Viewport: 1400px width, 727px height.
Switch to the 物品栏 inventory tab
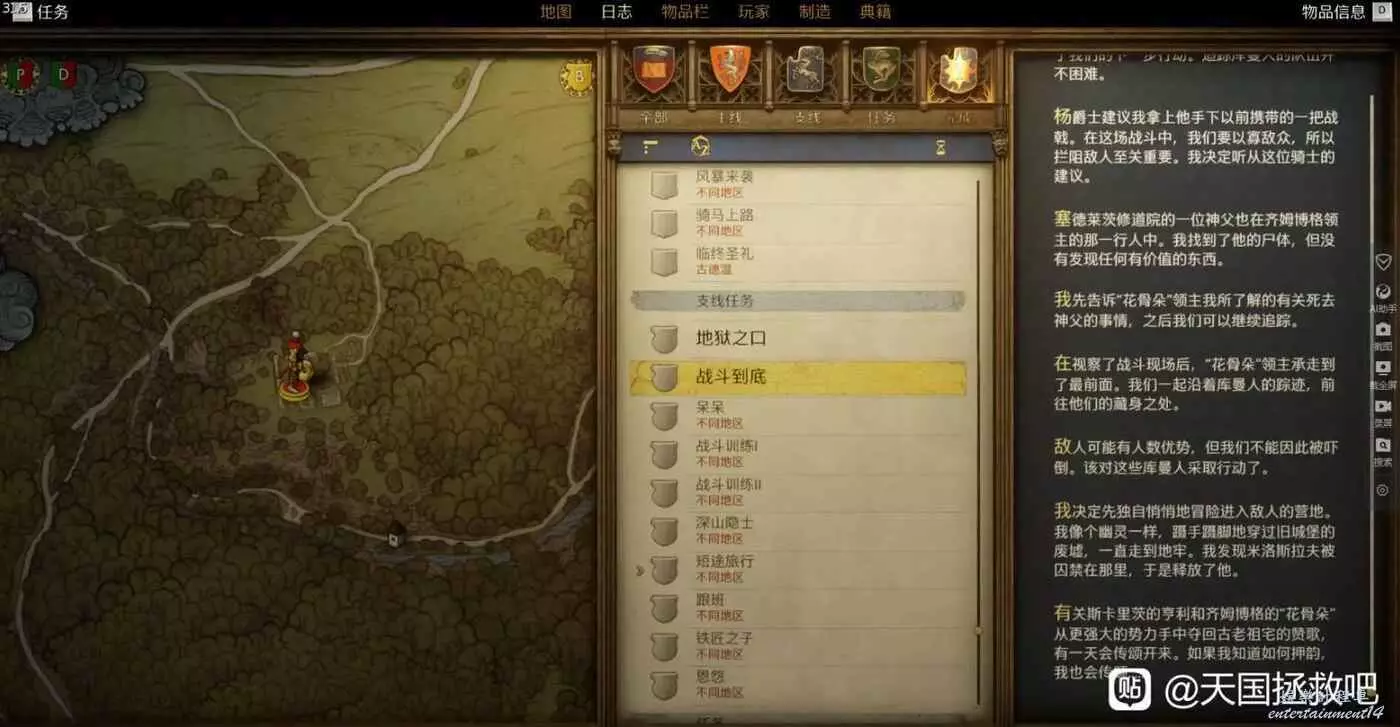point(685,12)
